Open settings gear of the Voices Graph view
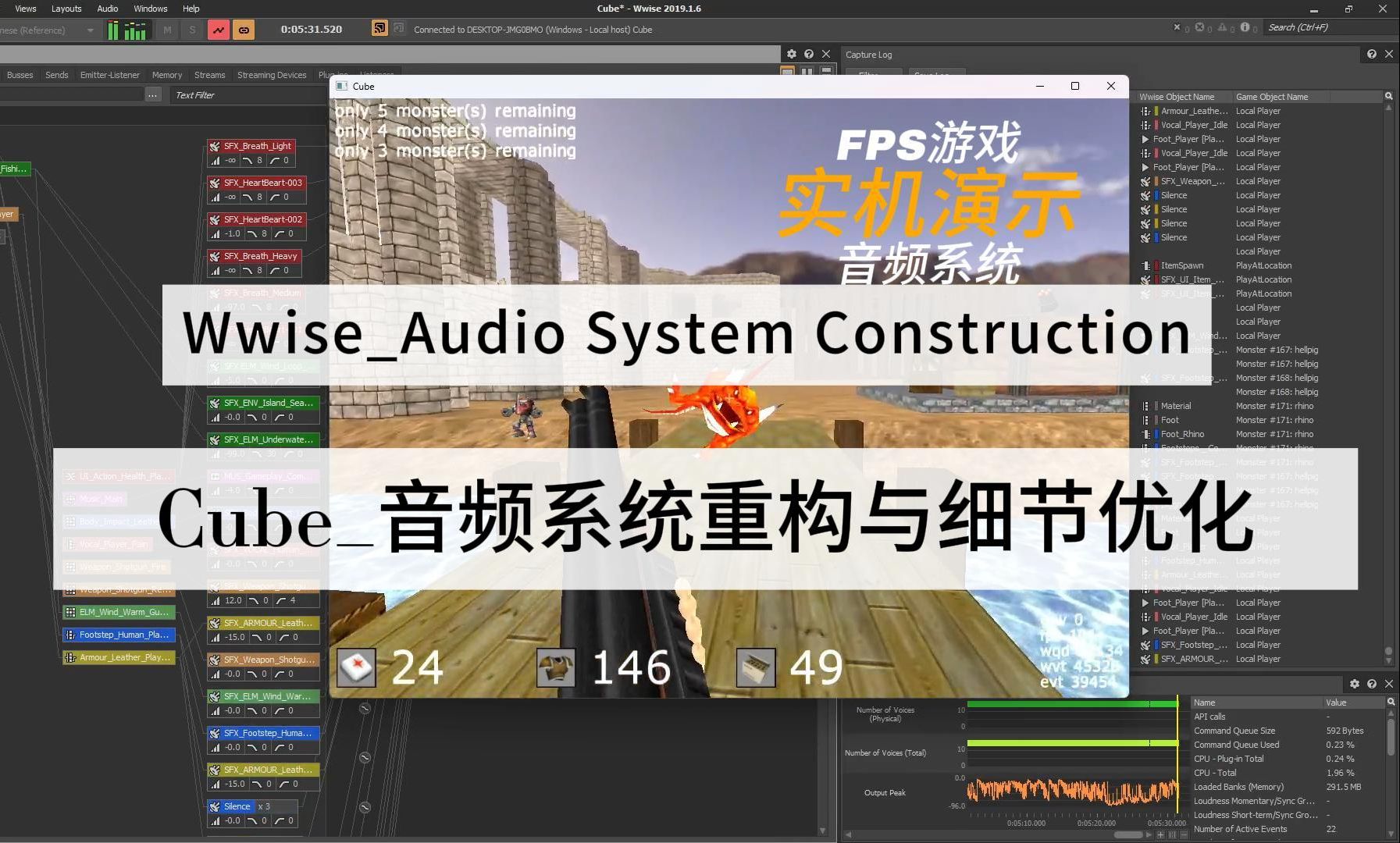The width and height of the screenshot is (1400, 843). click(792, 54)
